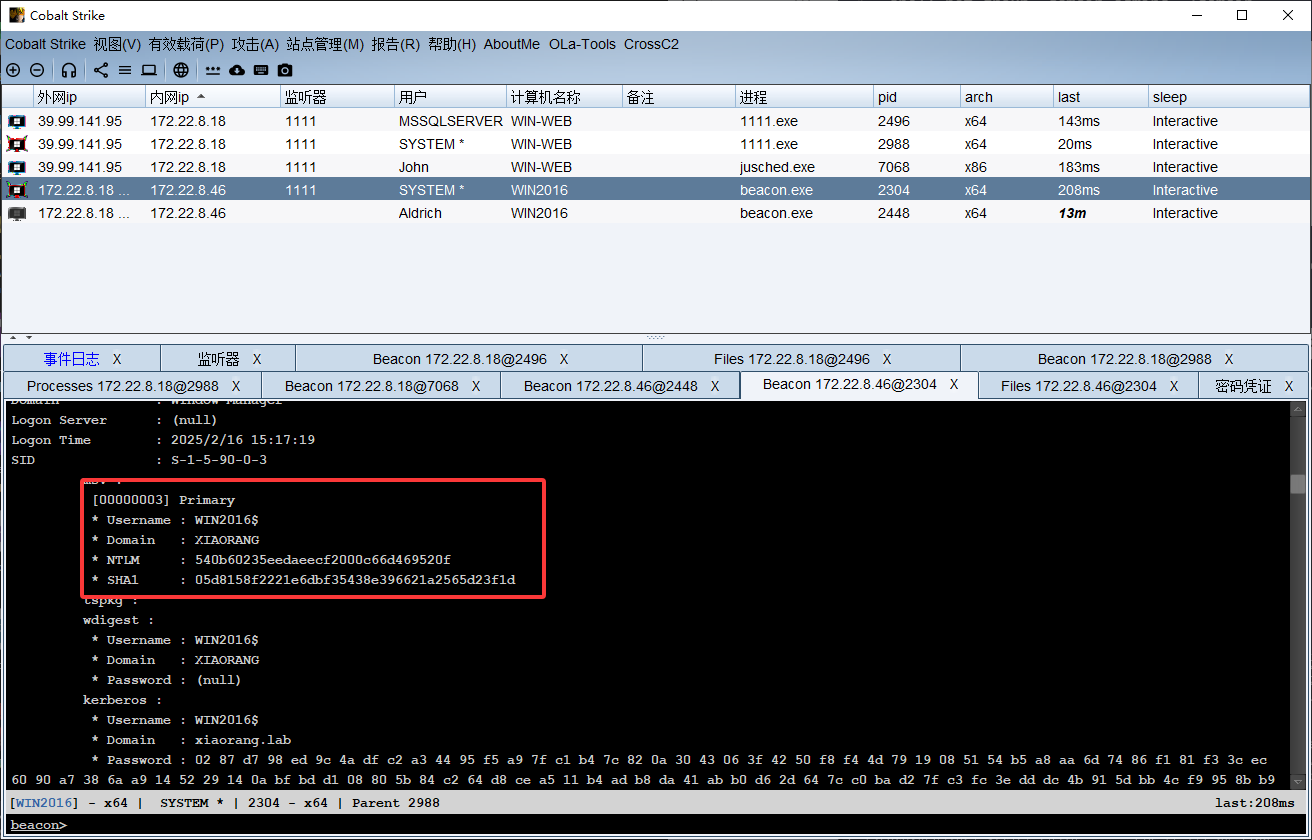
Task: Focus the beacon> command input field
Action: tap(686, 825)
